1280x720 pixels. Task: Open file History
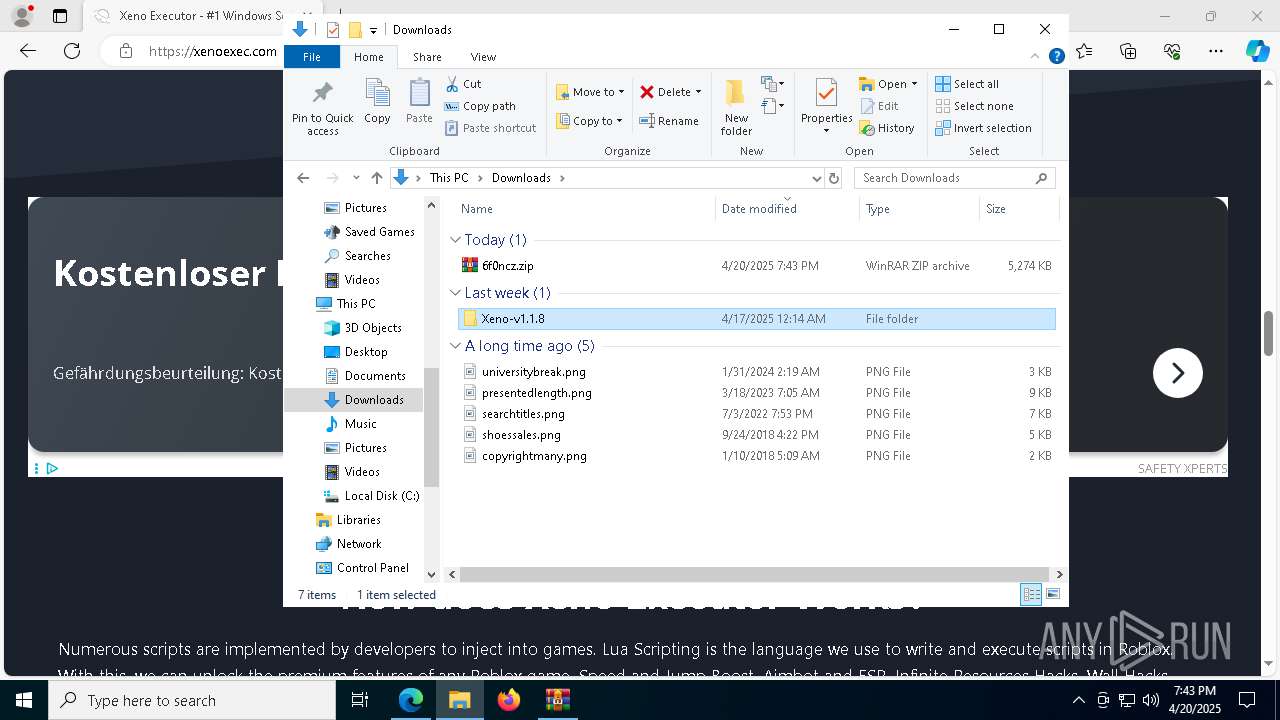coord(887,128)
